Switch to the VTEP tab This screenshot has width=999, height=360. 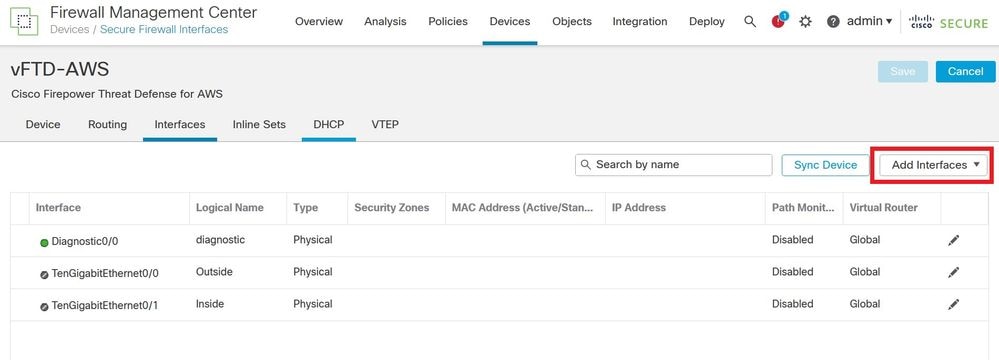pos(385,124)
